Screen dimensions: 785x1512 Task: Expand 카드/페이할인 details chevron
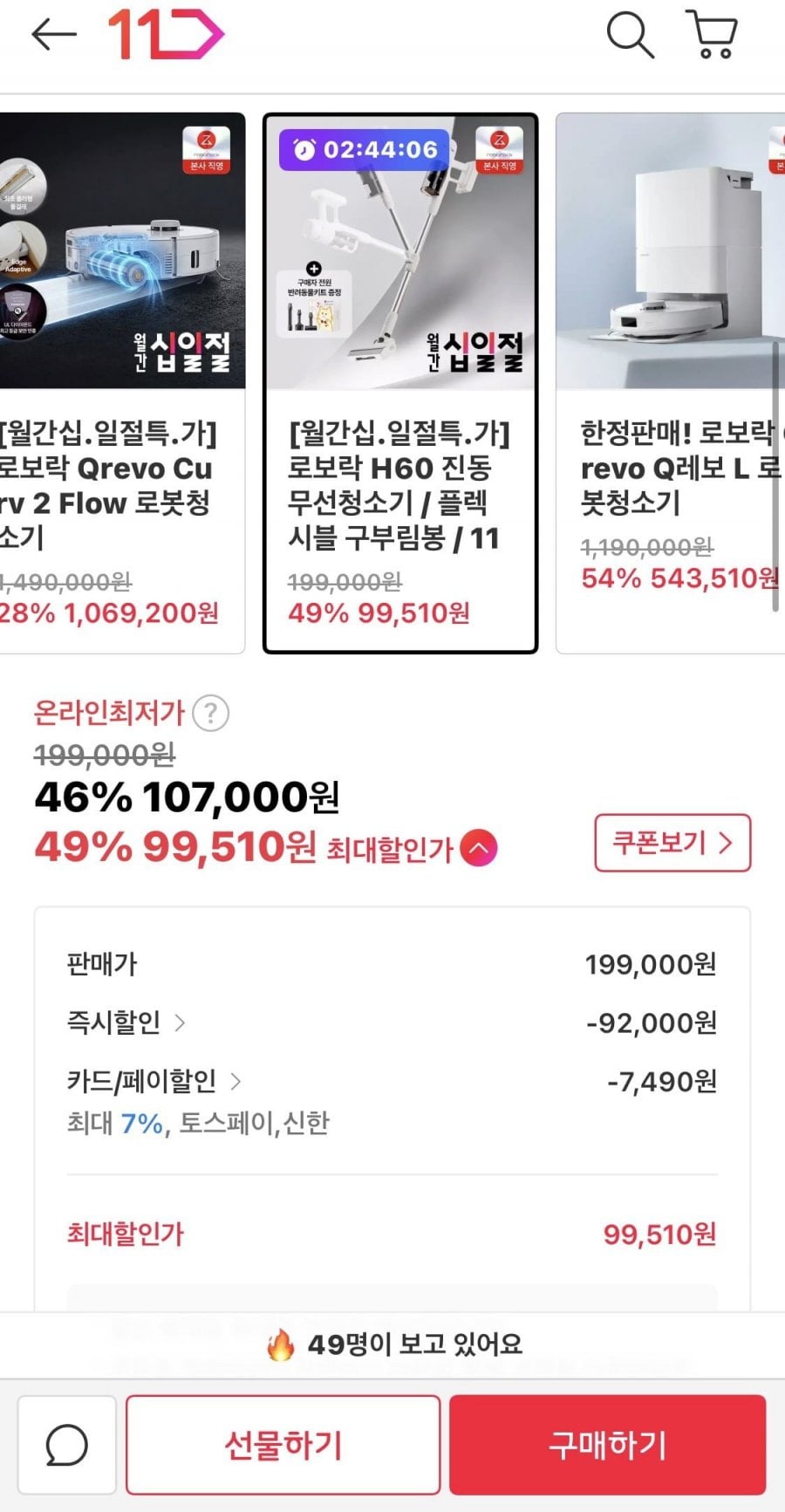coord(235,1082)
